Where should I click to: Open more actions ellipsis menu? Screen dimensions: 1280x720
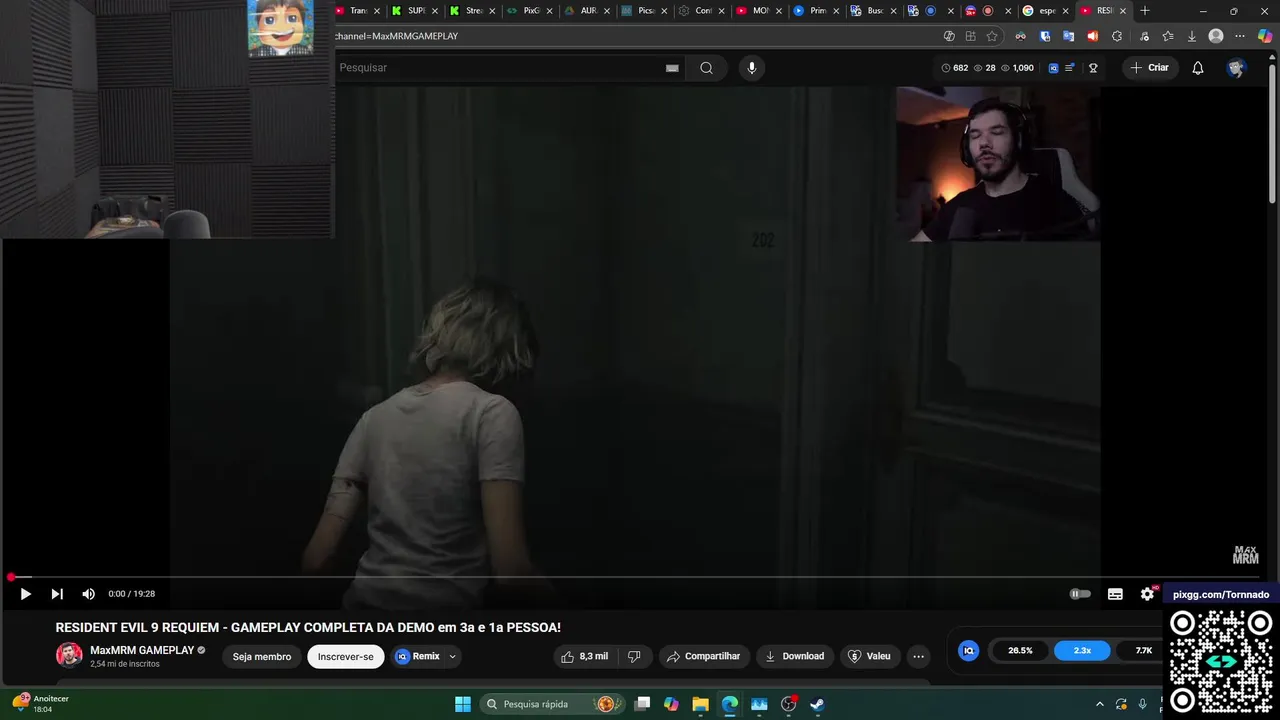coord(918,657)
